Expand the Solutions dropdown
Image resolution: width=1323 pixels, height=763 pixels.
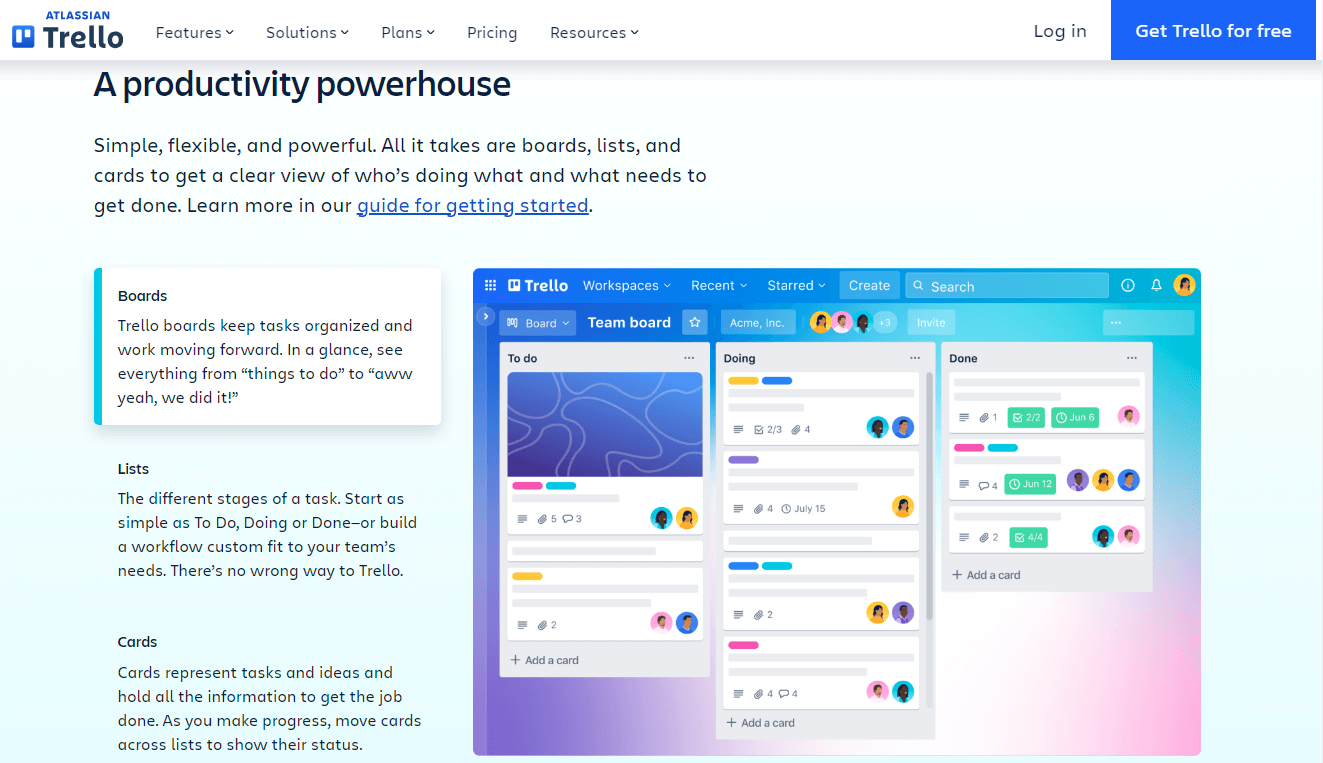(x=307, y=32)
